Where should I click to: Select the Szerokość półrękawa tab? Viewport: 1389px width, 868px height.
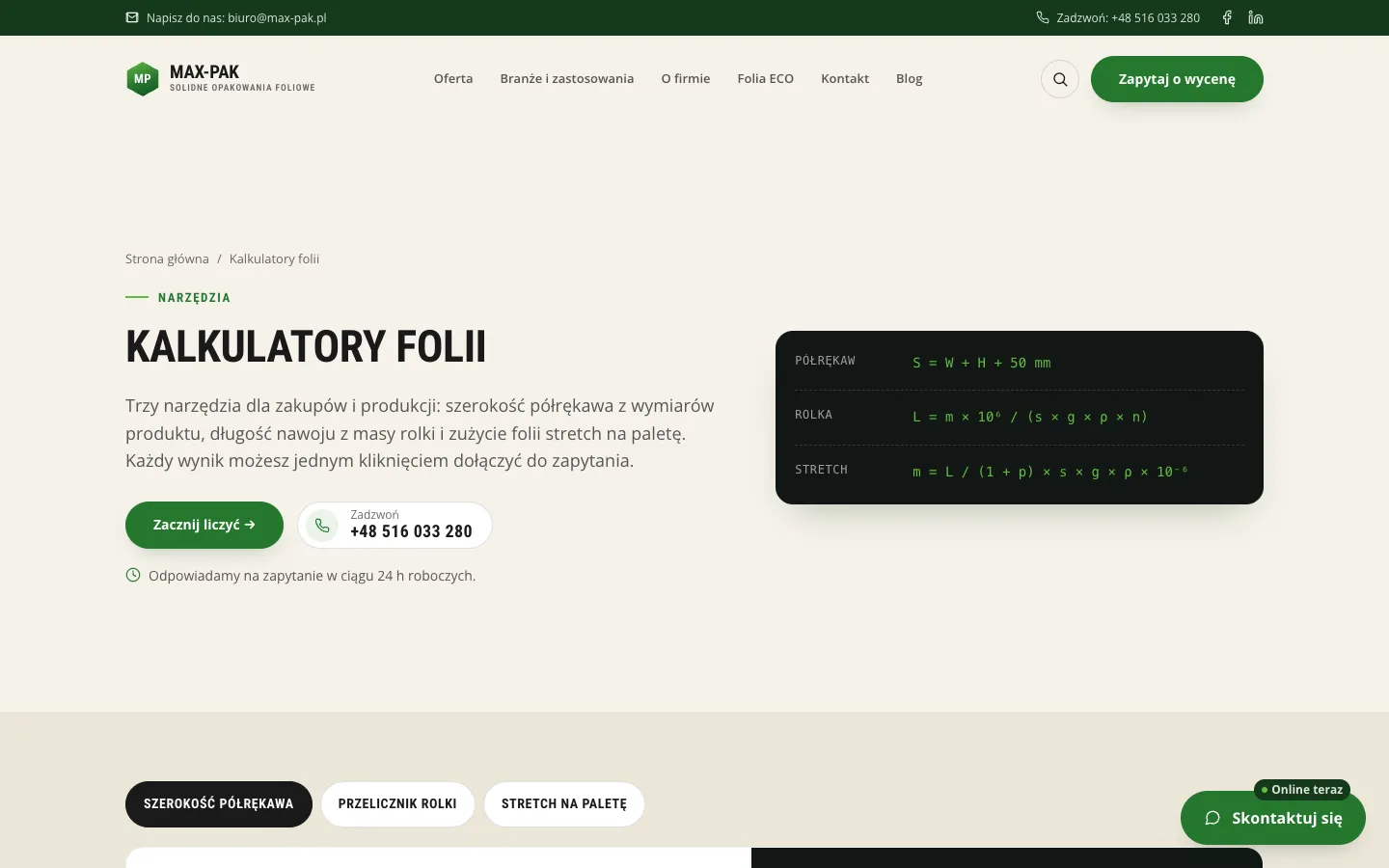pos(219,804)
